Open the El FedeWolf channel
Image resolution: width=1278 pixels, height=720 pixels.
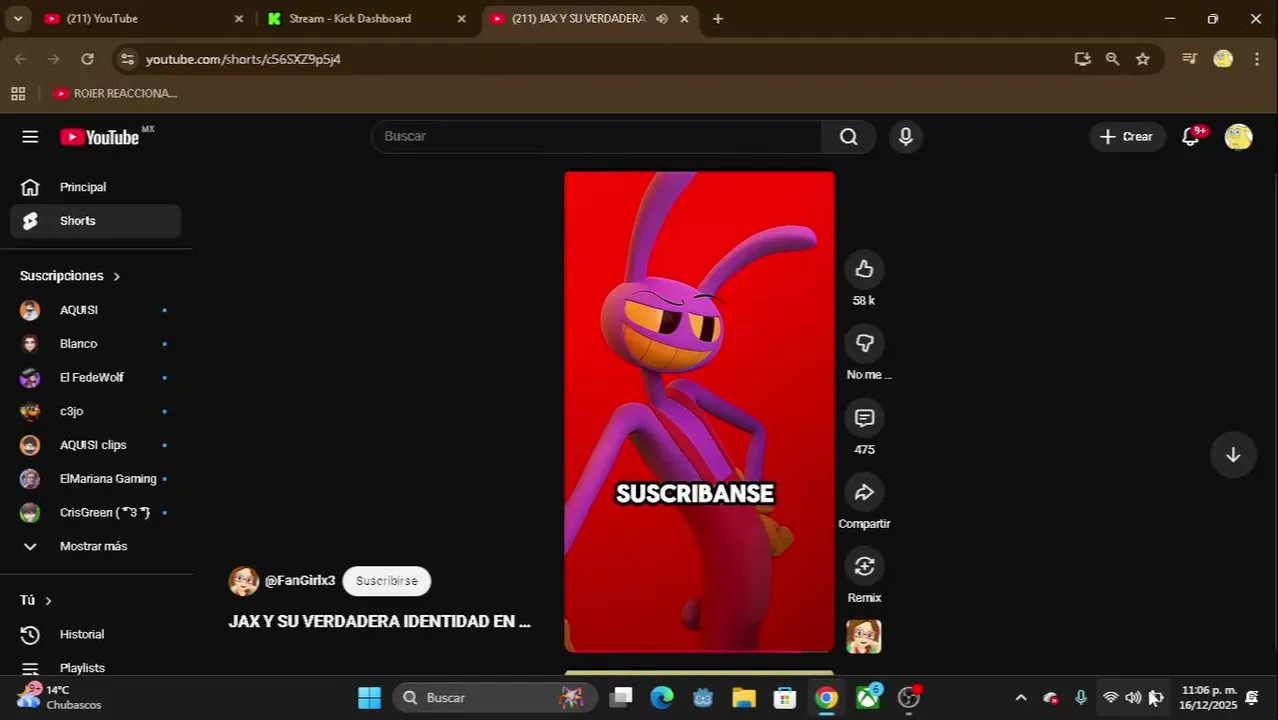coord(96,377)
